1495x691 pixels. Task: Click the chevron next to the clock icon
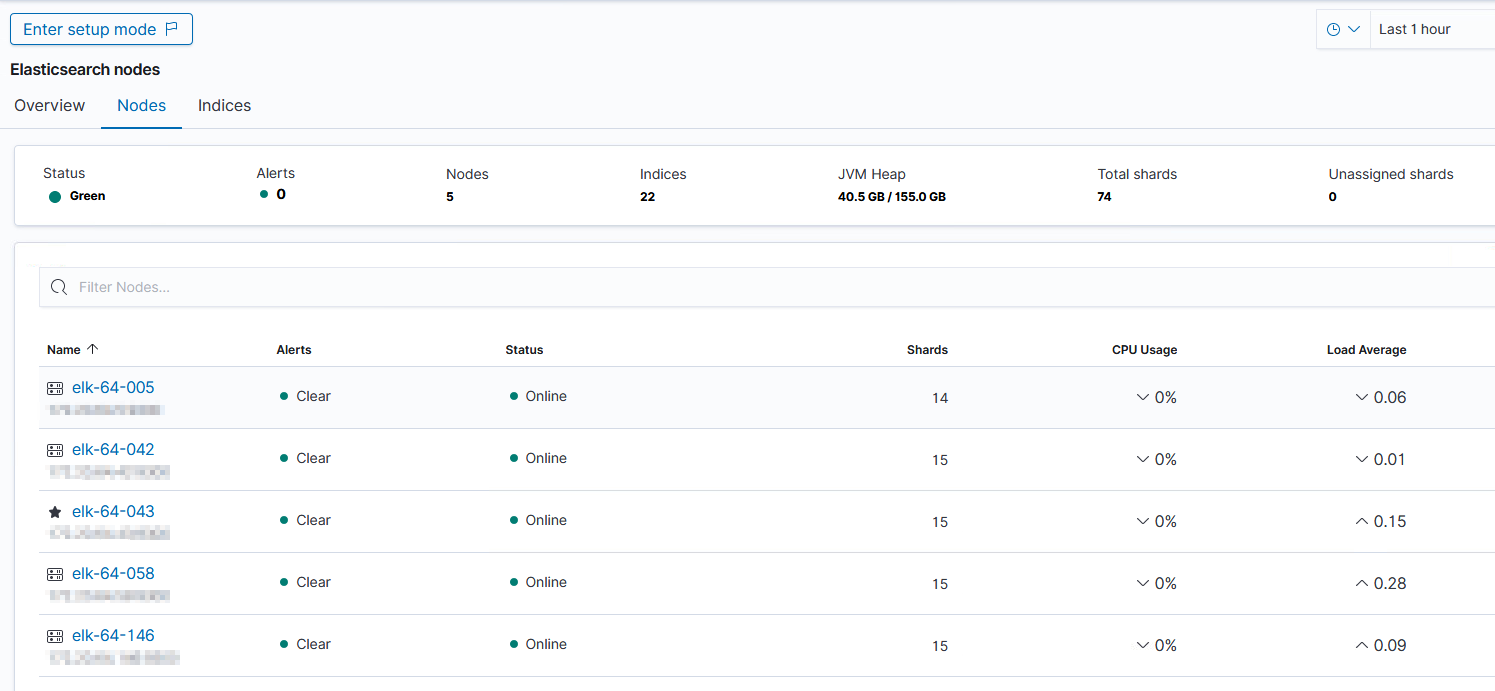tap(1354, 29)
